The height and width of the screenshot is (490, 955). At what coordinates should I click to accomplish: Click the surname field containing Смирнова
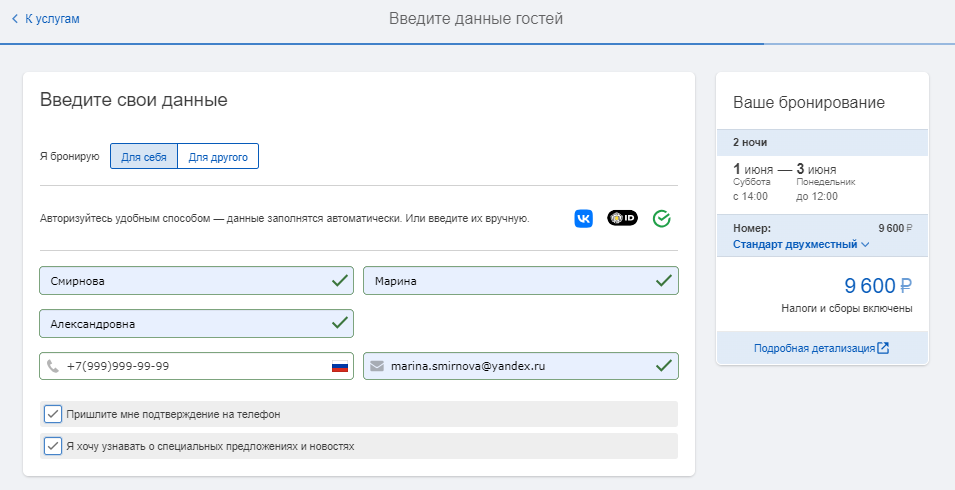(x=197, y=281)
